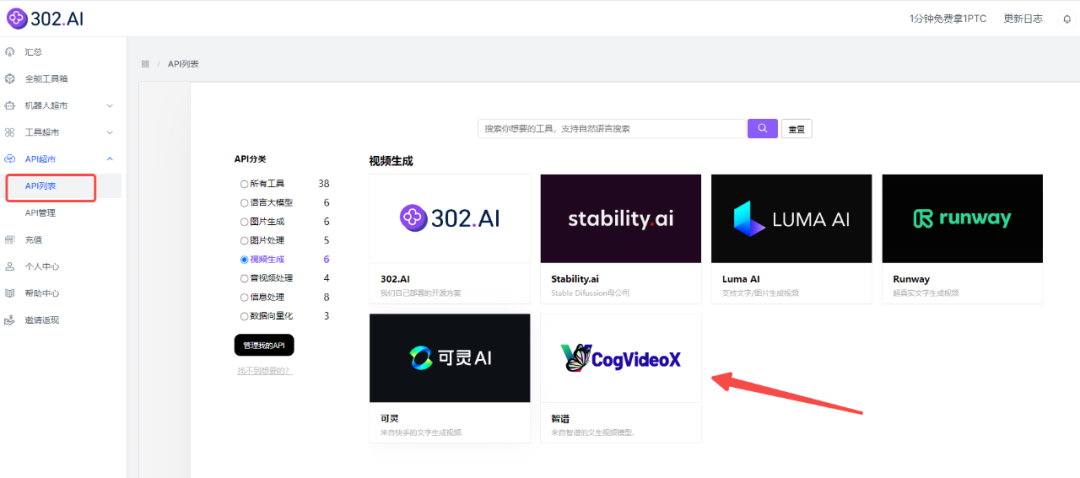
Task: Click the purple search magnifier button
Action: pos(762,129)
